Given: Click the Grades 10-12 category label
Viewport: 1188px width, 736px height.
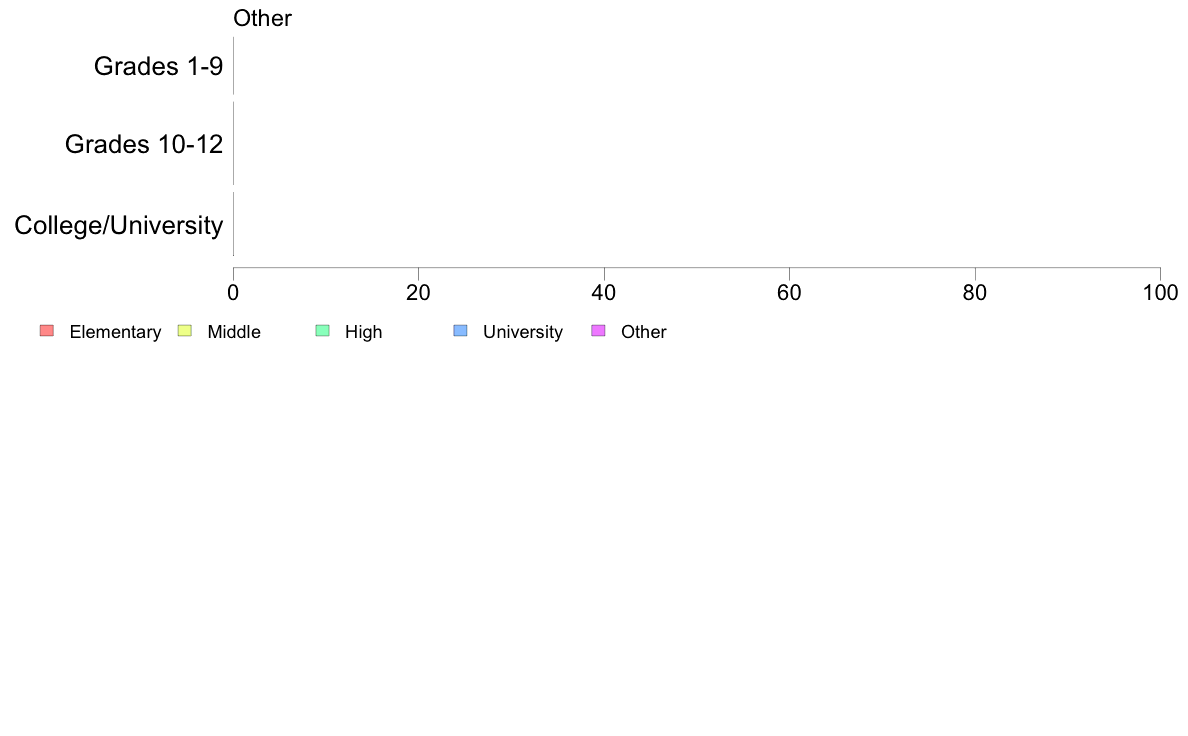Looking at the screenshot, I should coord(144,144).
